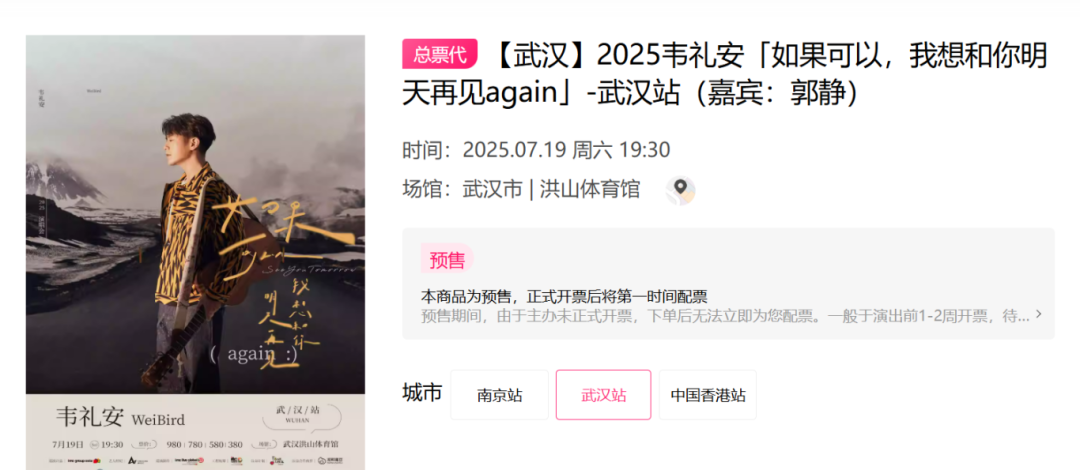Viewport: 1080px width, 470px height.
Task: Select the 中国香港站 city option
Action: 707,395
